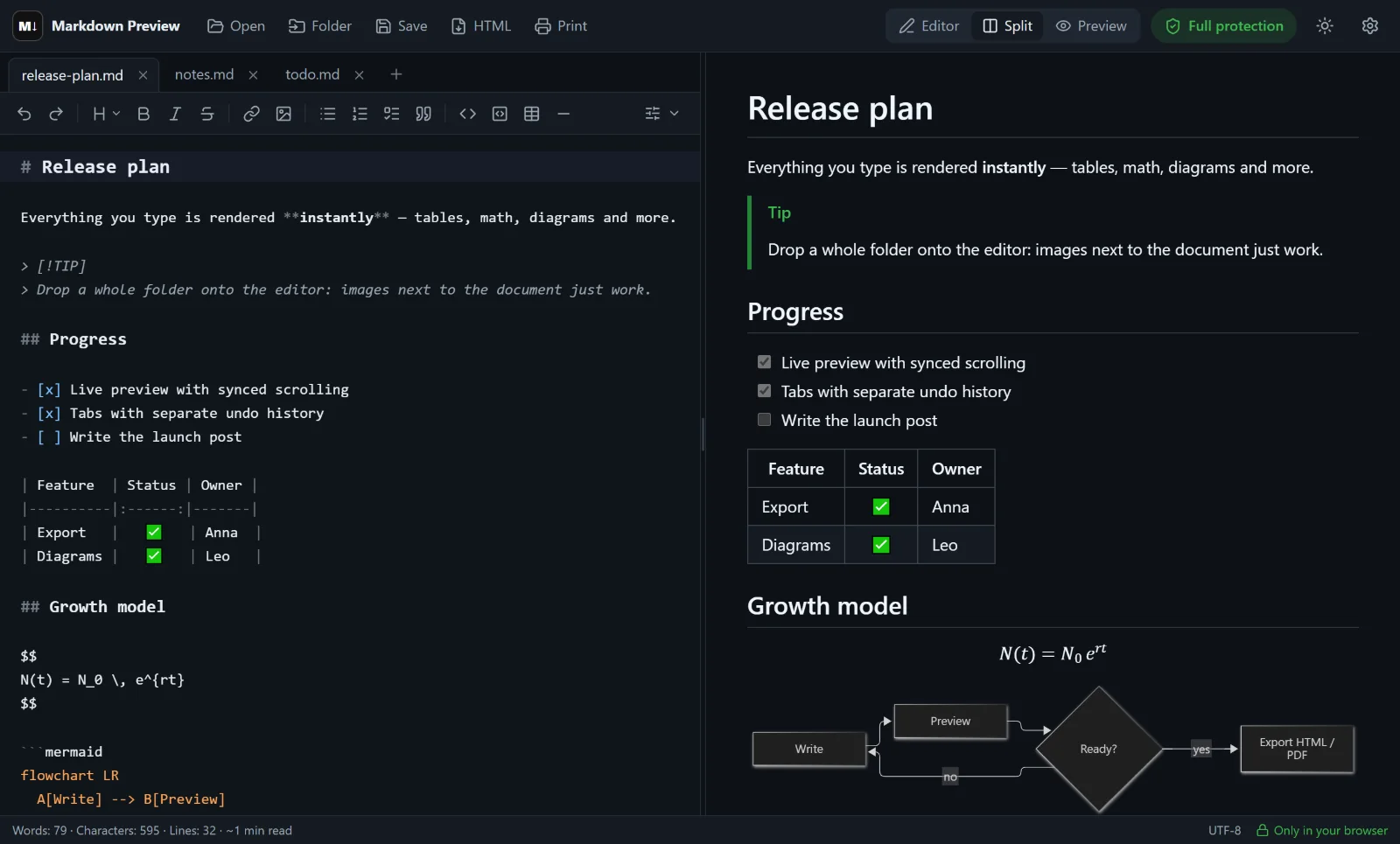The image size is (1400, 844).
Task: Switch to todo.md tab
Action: click(312, 74)
